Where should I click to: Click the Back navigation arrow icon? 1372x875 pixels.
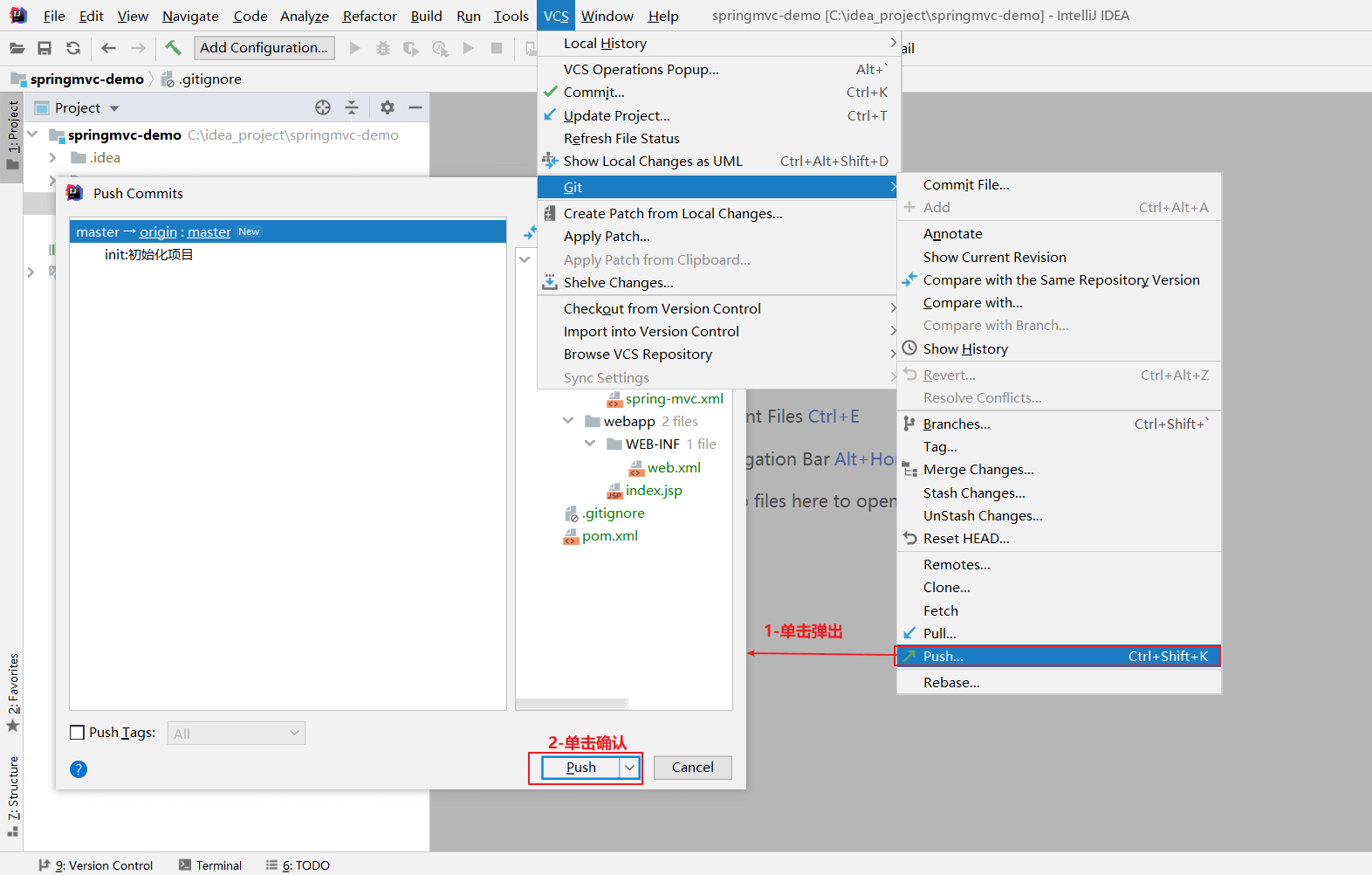[x=108, y=48]
